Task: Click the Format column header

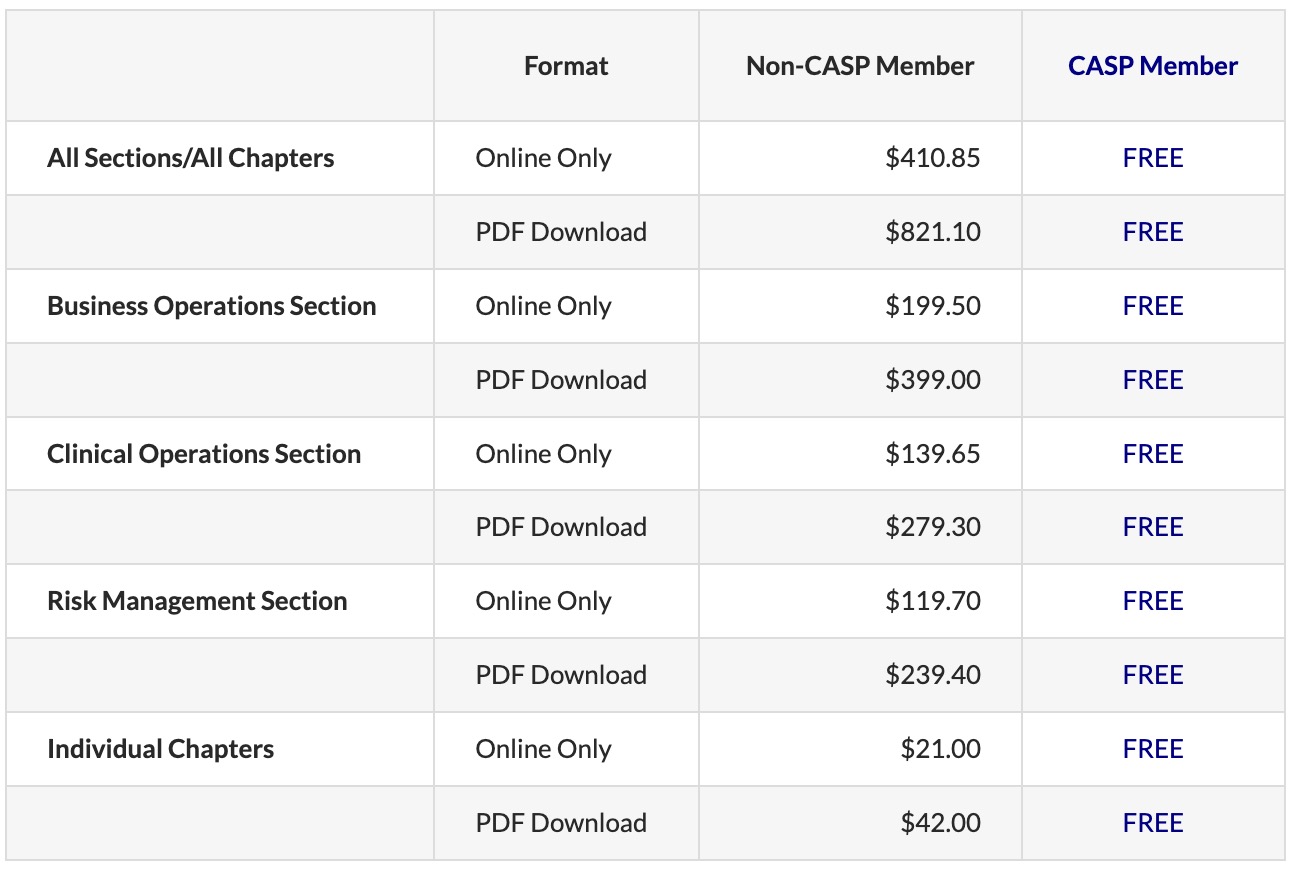Action: click(x=566, y=66)
